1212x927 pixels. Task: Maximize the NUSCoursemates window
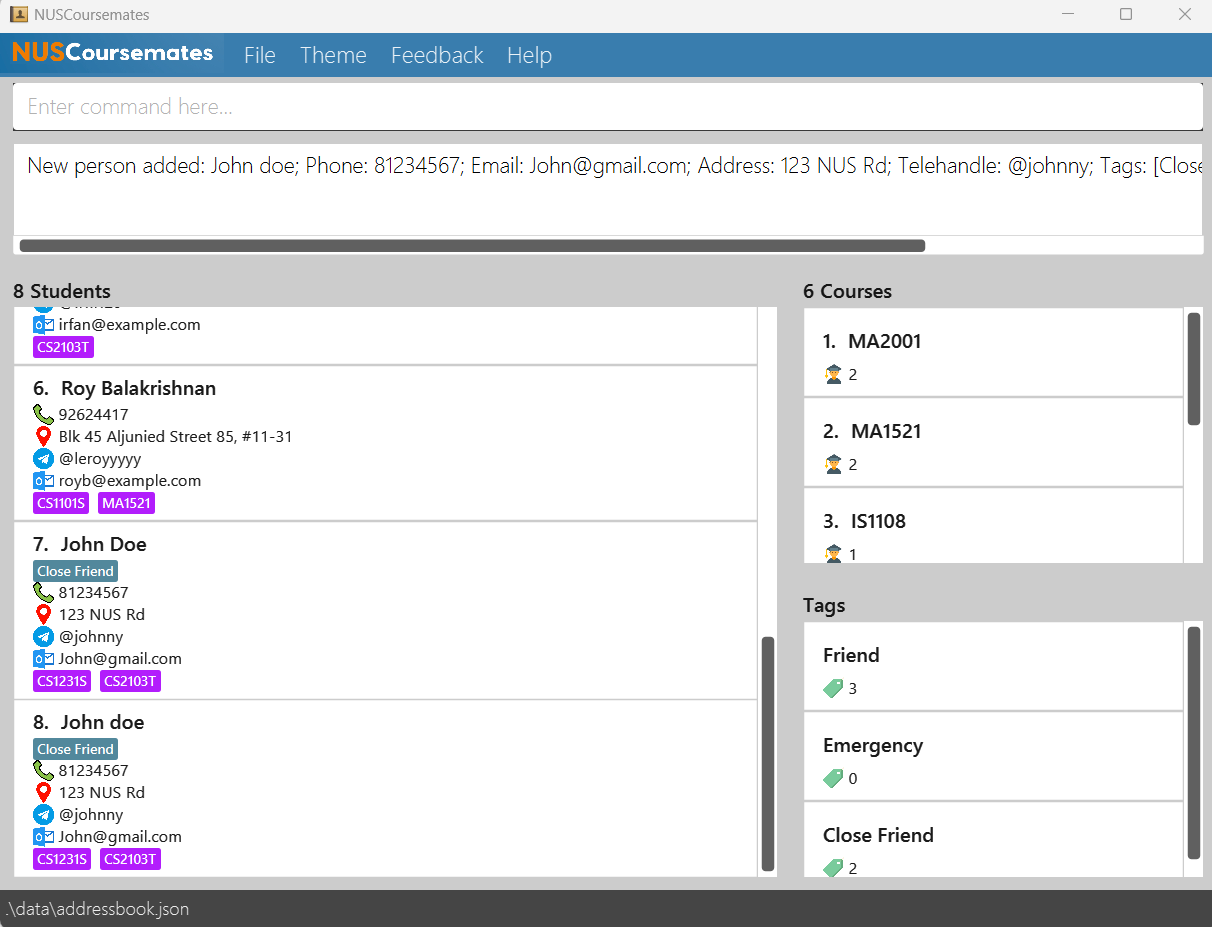(x=1126, y=14)
